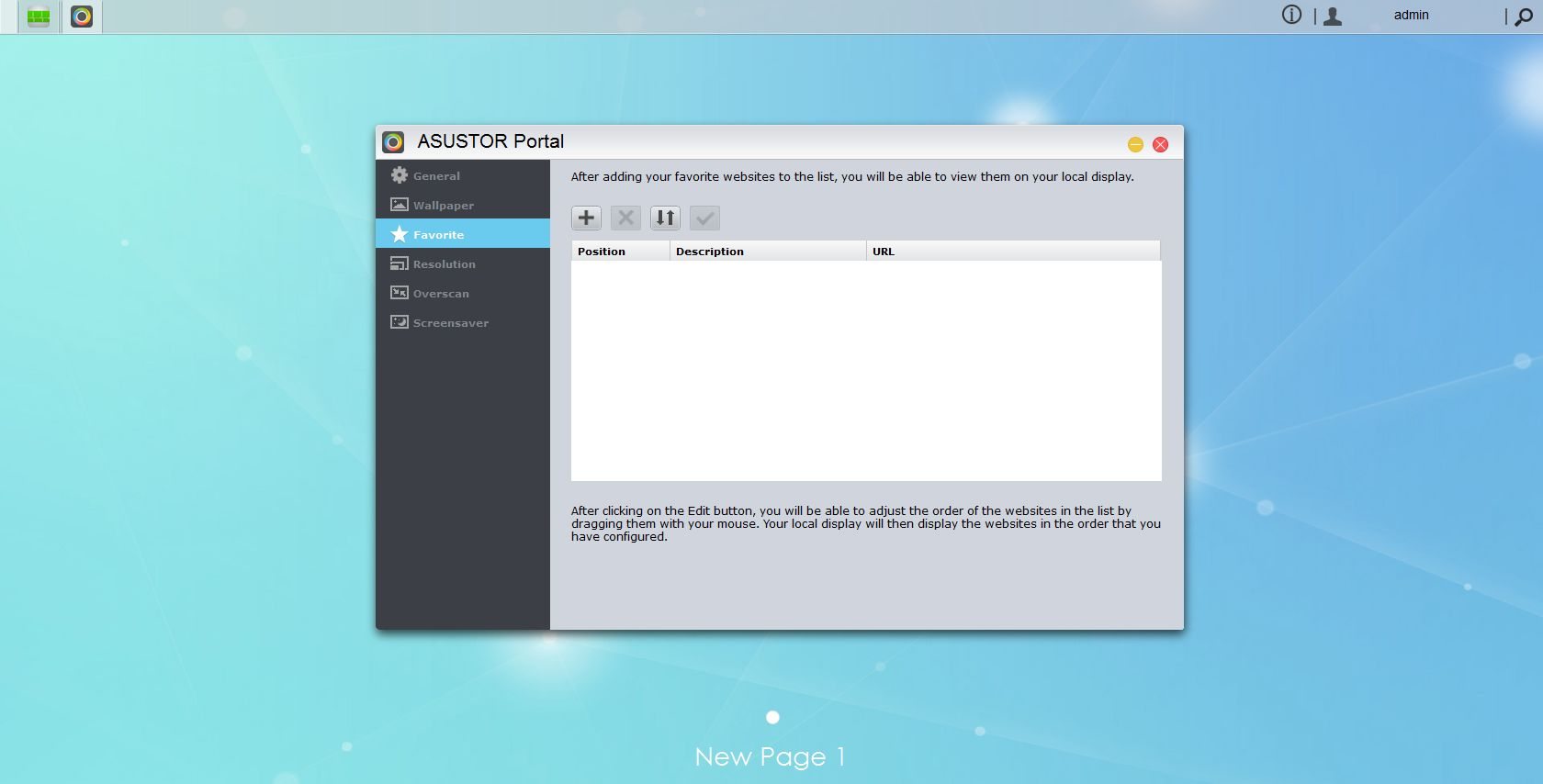Edit favorite order with arrows button

pyautogui.click(x=665, y=218)
